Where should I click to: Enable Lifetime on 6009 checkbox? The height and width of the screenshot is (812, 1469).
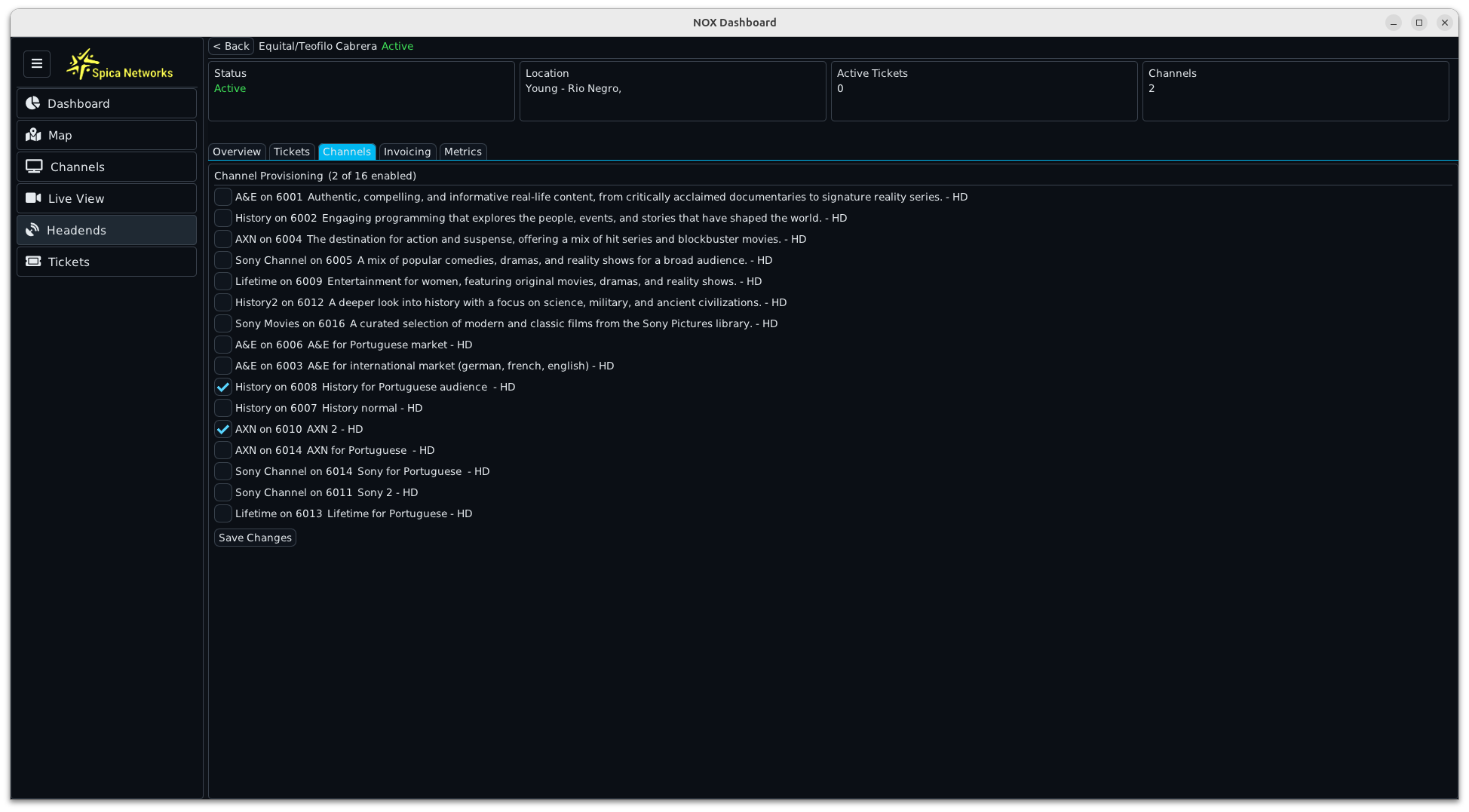coord(223,281)
